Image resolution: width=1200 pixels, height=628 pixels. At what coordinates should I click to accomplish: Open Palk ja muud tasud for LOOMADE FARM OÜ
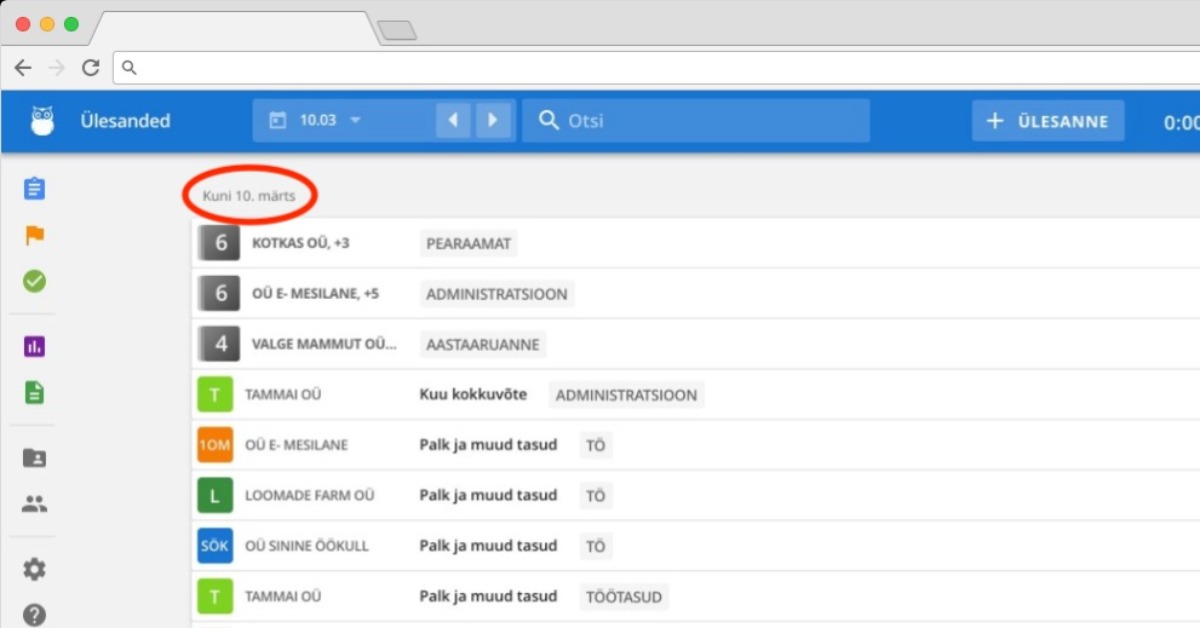pos(488,496)
